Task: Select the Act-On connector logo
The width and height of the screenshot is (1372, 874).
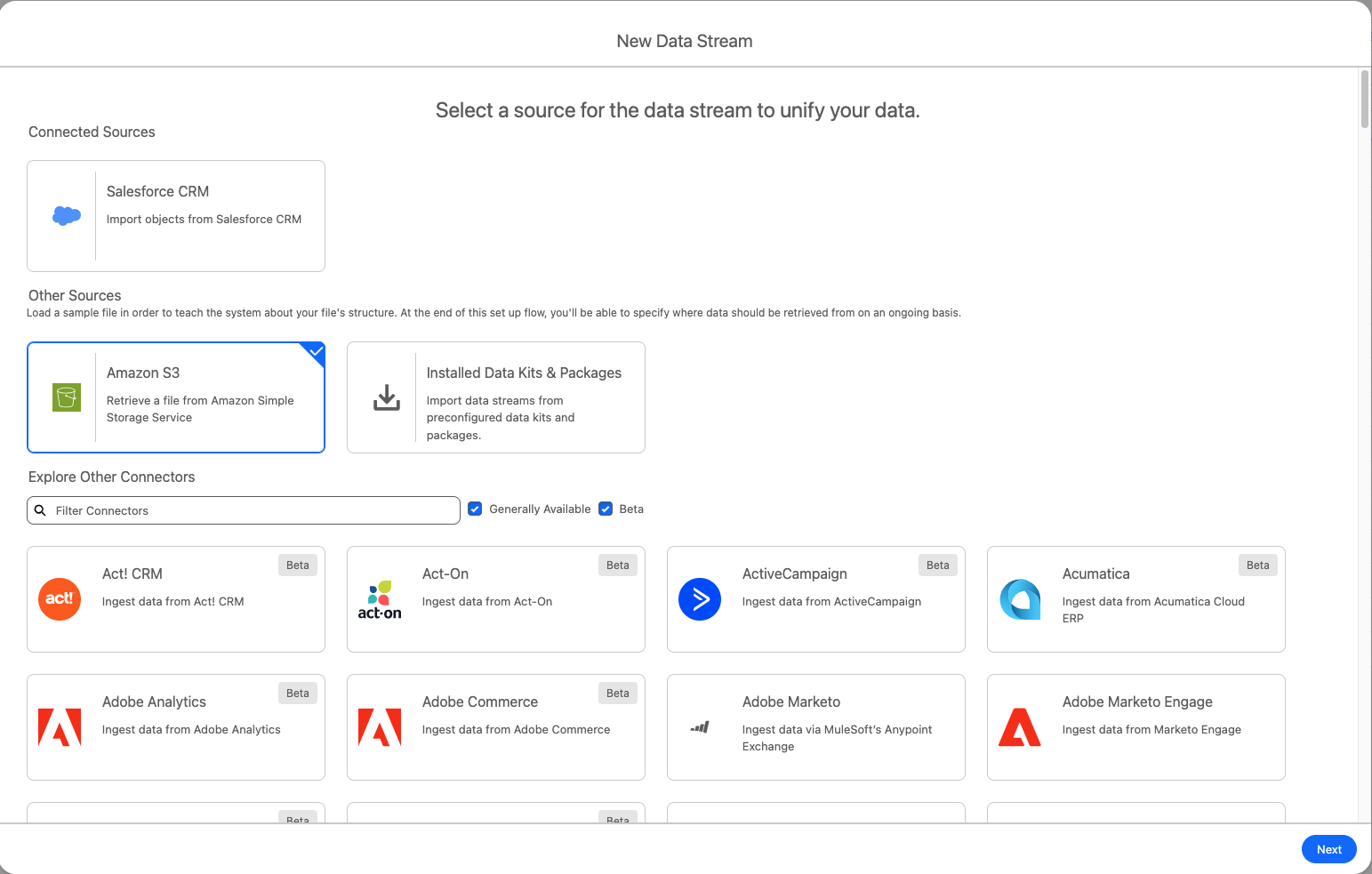Action: pyautogui.click(x=379, y=599)
